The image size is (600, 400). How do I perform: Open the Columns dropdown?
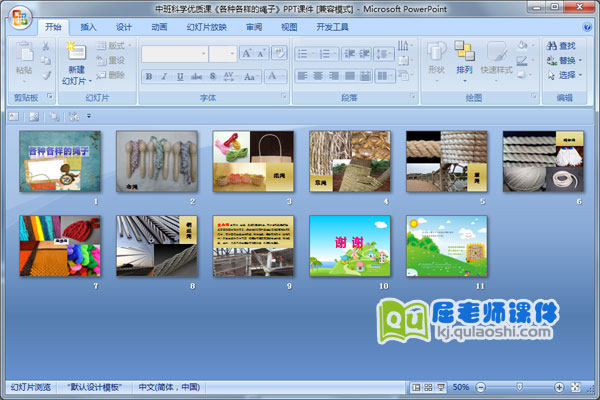[385, 76]
